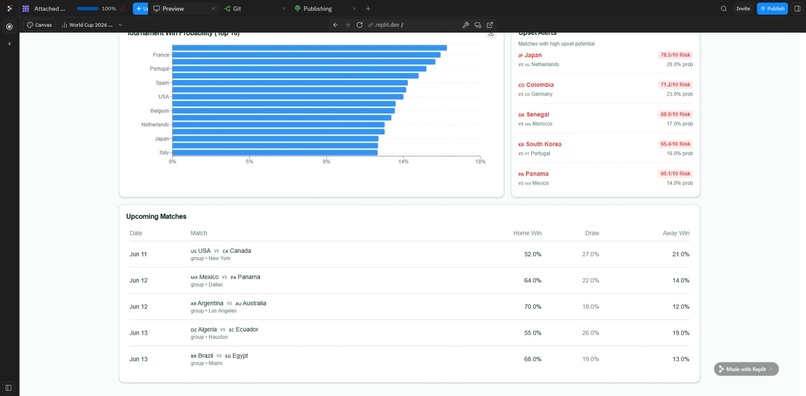806x396 pixels.
Task: Go forward in the preview browser
Action: coord(347,25)
